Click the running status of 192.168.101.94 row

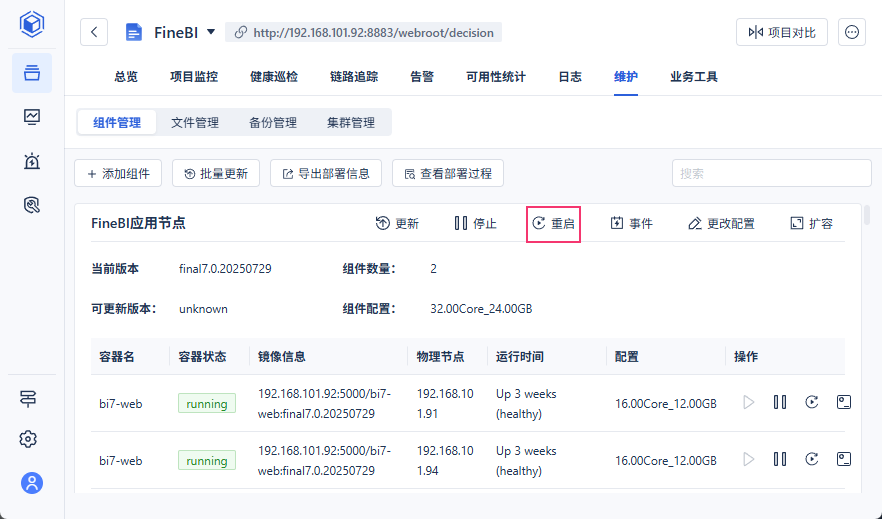point(207,461)
